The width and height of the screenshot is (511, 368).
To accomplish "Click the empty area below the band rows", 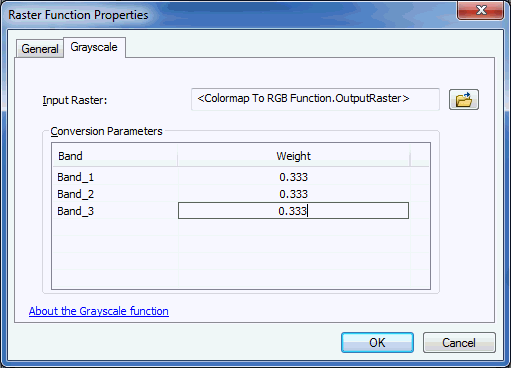I will 241,253.
